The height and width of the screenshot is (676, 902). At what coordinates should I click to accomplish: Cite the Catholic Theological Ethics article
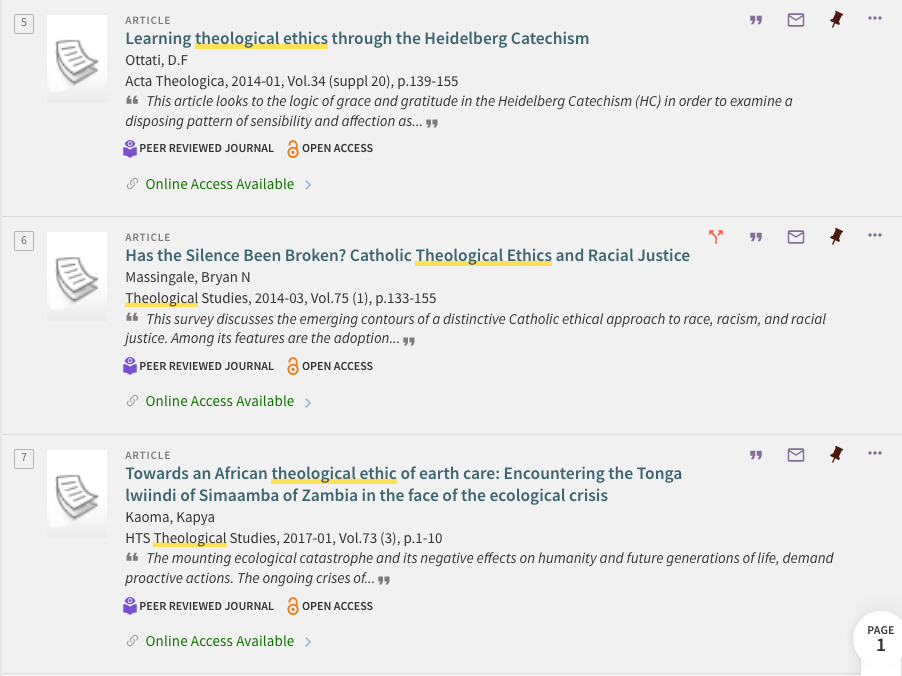pos(756,237)
